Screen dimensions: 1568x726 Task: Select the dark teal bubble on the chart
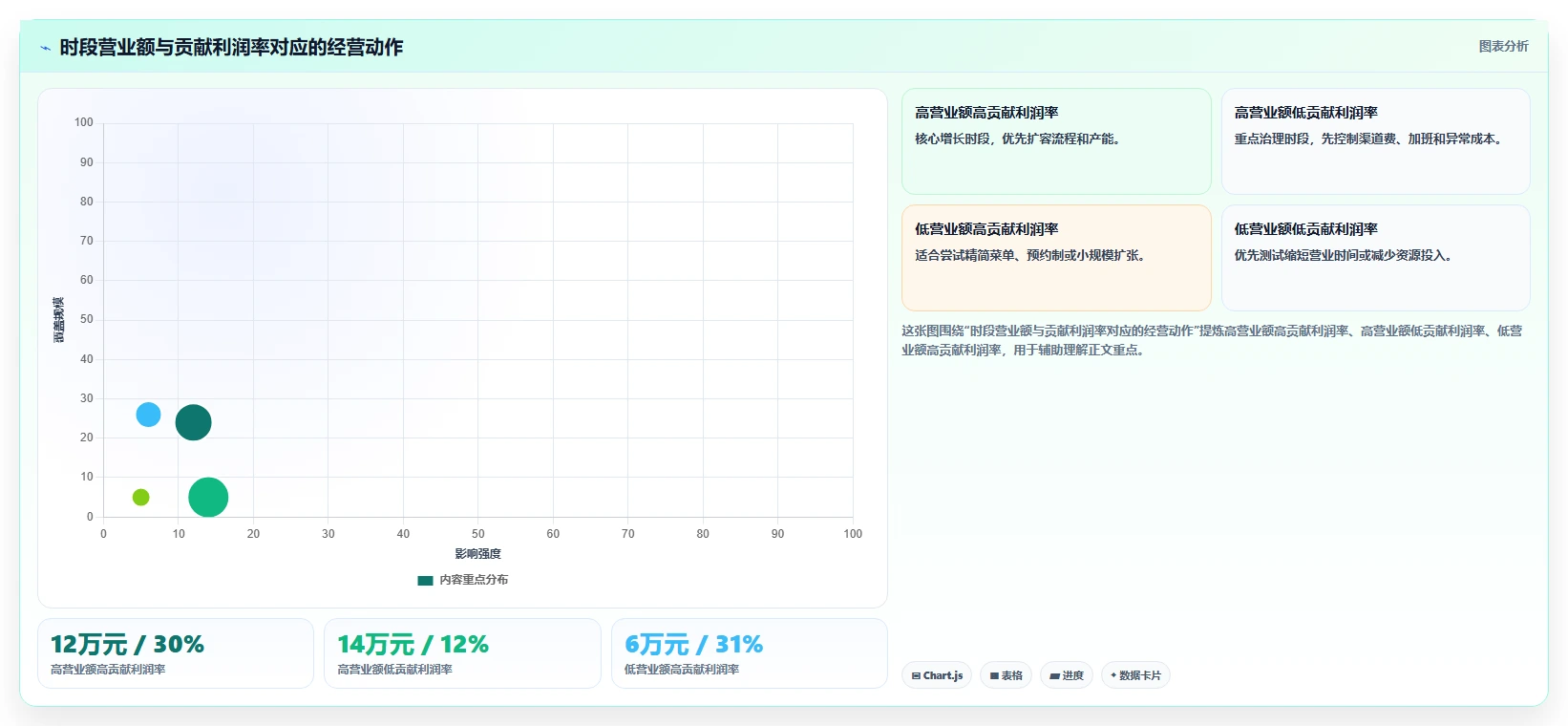point(193,422)
